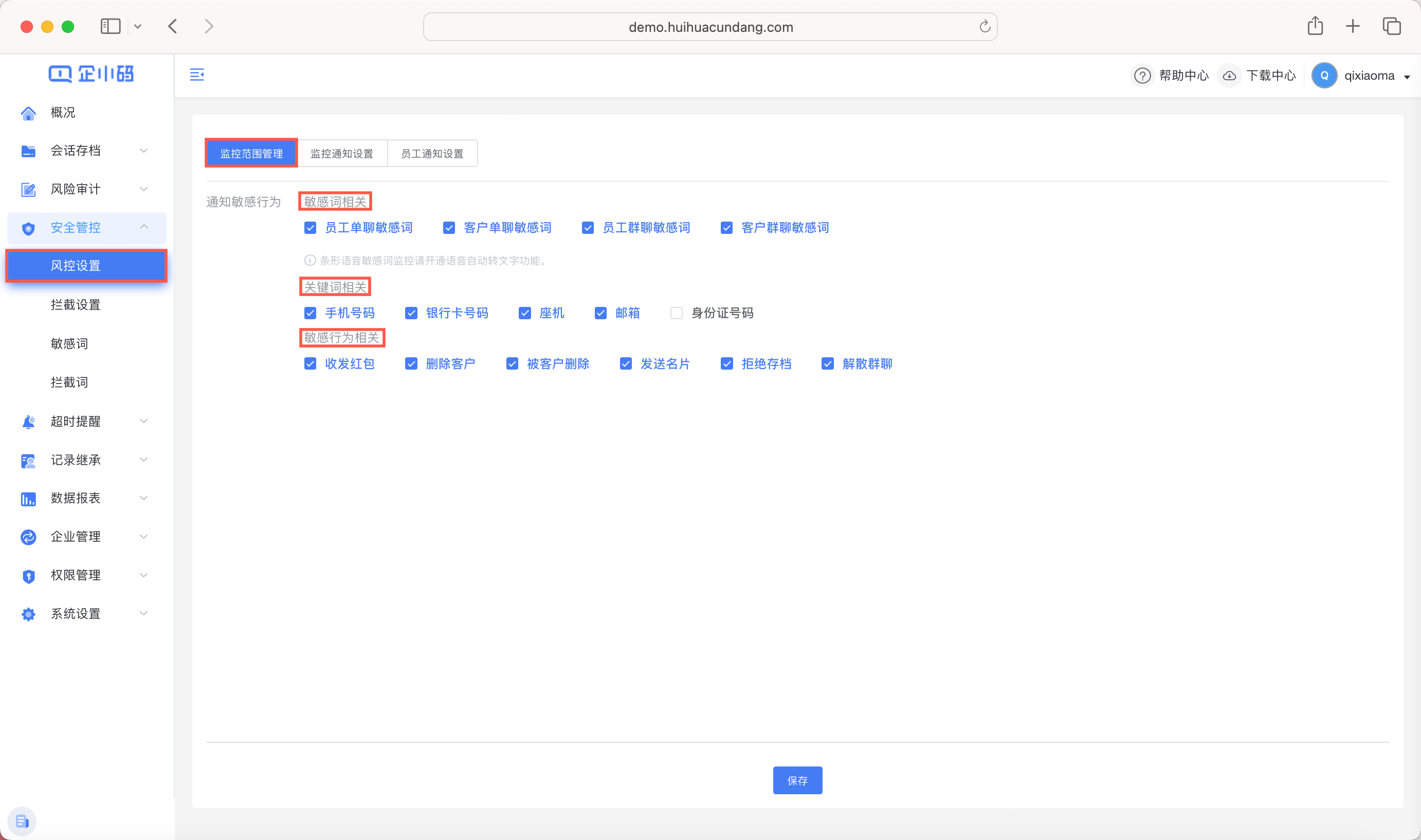Go back to previous page
This screenshot has height=840, width=1421.
click(173, 26)
